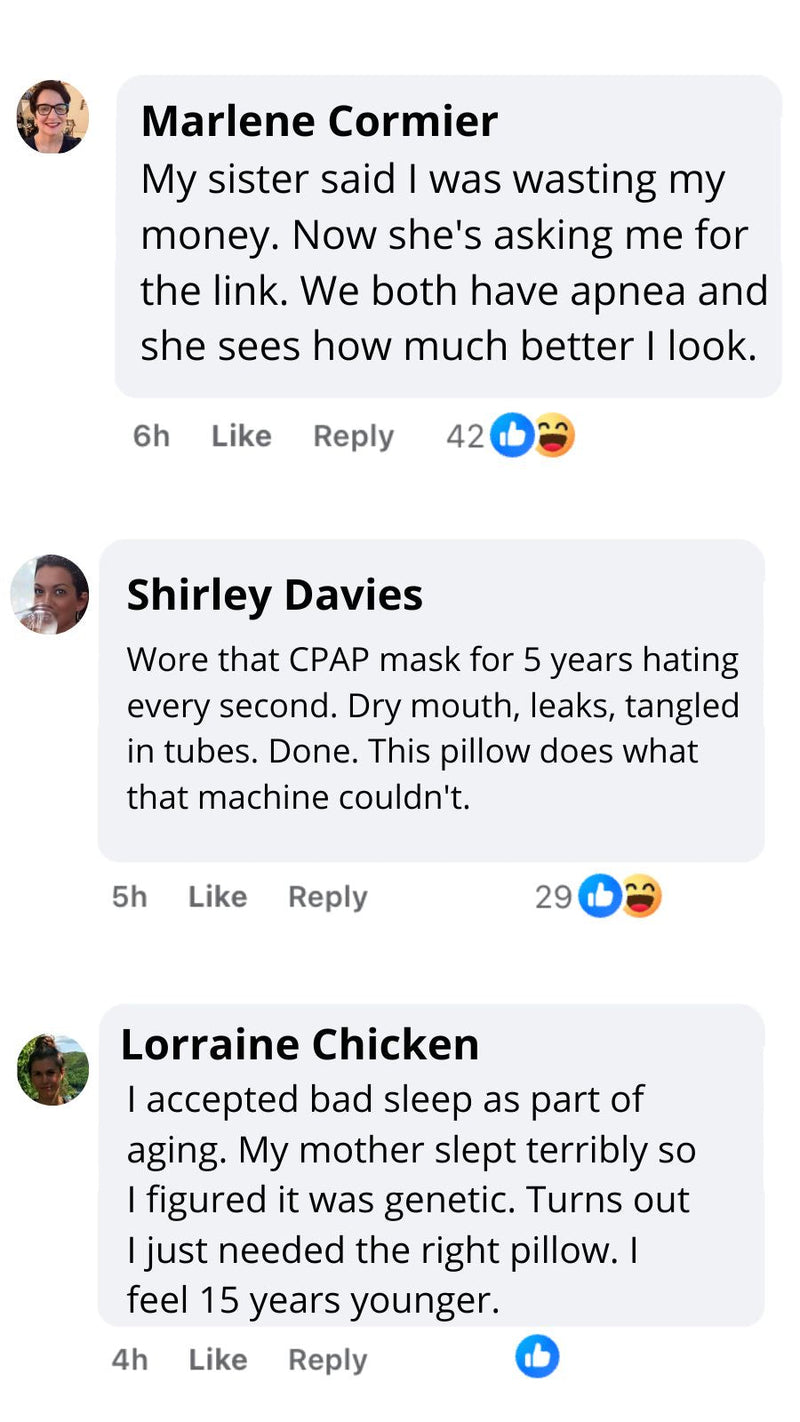Screen dimensions: 800x1422
Task: Click Marlene Cormier's profile picture
Action: [52, 116]
